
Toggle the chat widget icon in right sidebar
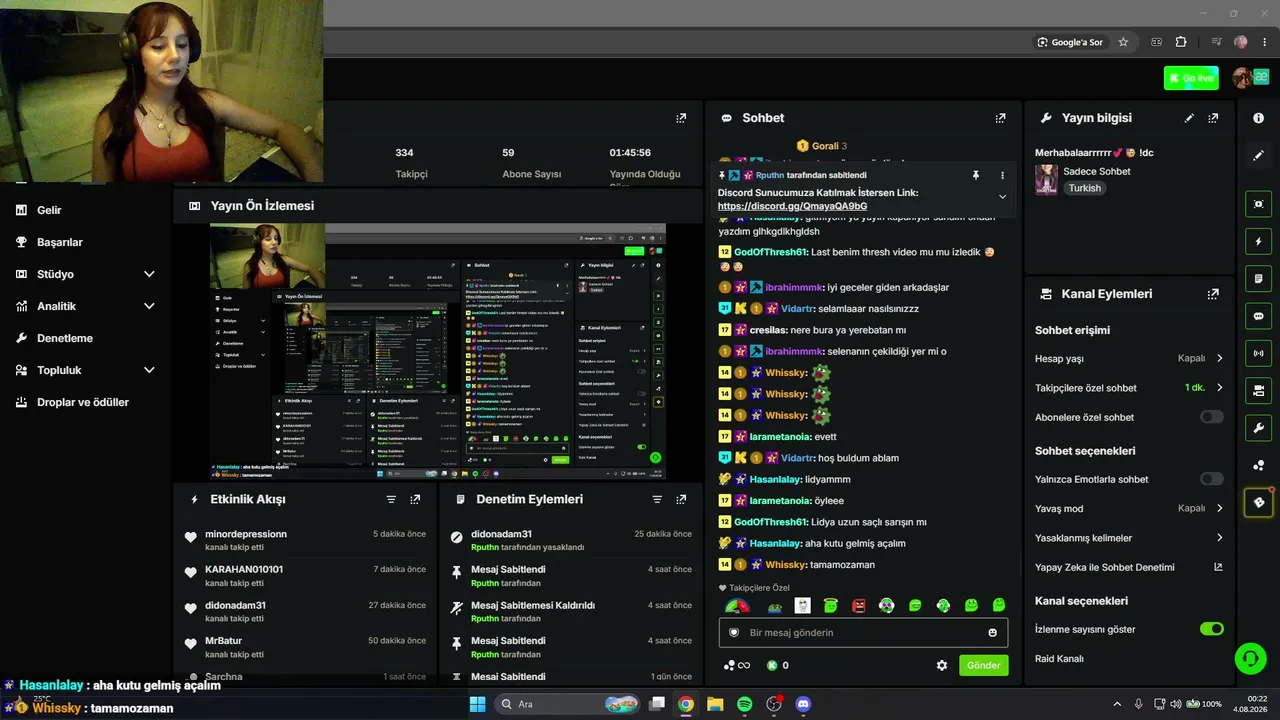click(1258, 316)
